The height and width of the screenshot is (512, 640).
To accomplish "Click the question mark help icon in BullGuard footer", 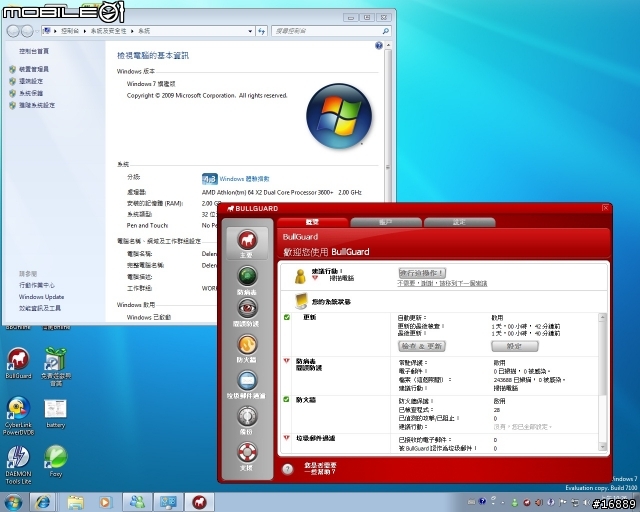I will 287,469.
